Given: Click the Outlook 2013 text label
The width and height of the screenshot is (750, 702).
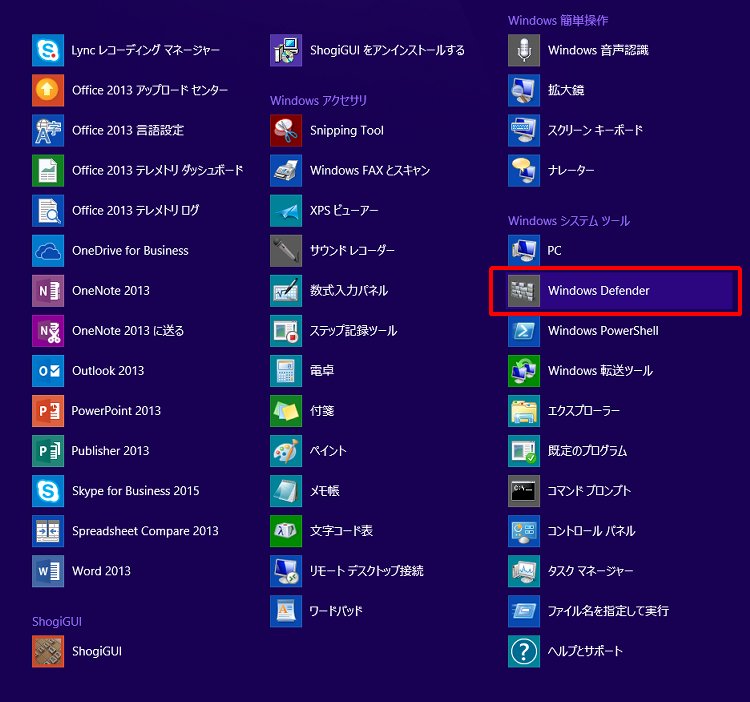Looking at the screenshot, I should (108, 371).
